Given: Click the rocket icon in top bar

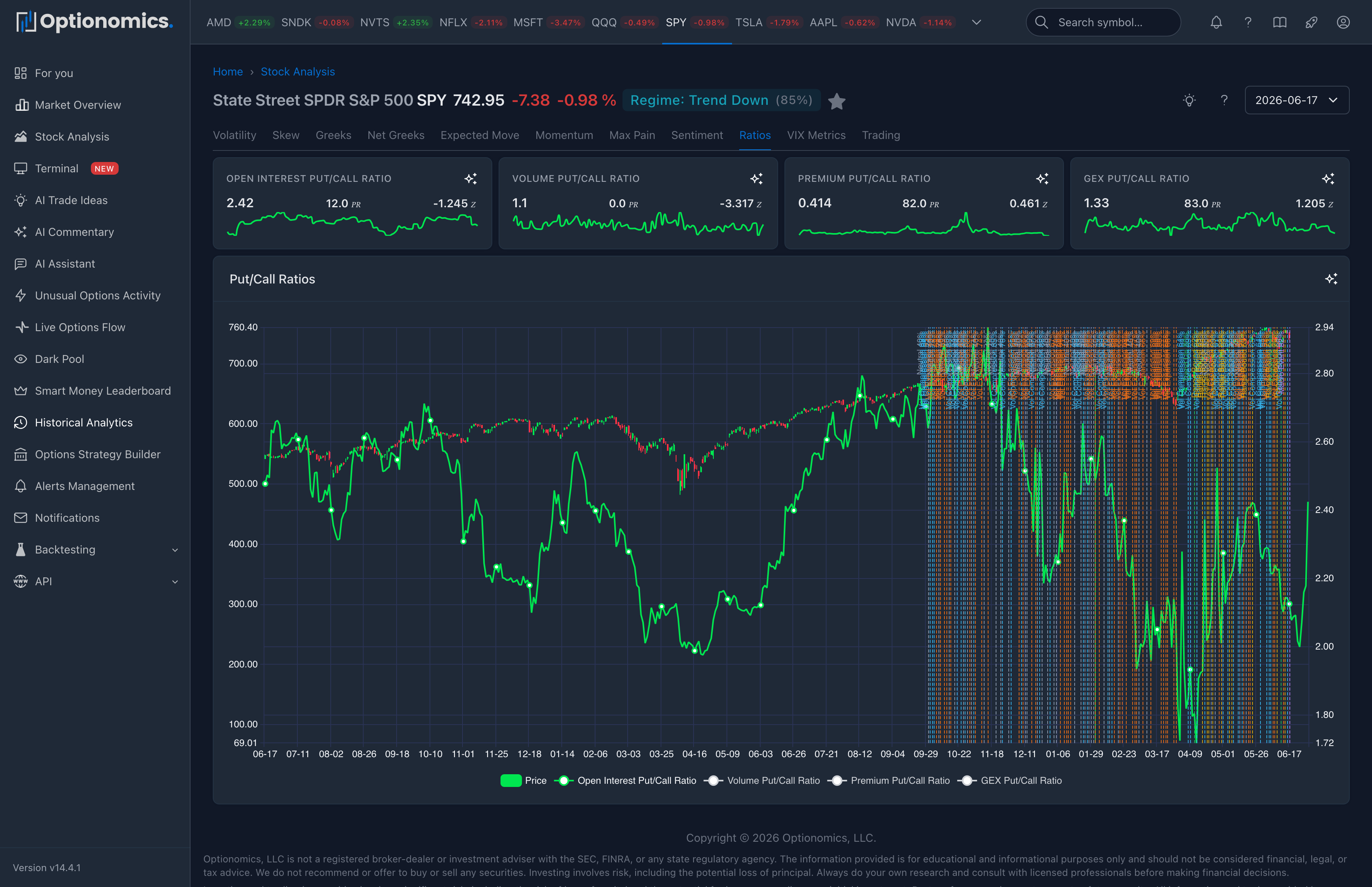Looking at the screenshot, I should tap(1311, 23).
